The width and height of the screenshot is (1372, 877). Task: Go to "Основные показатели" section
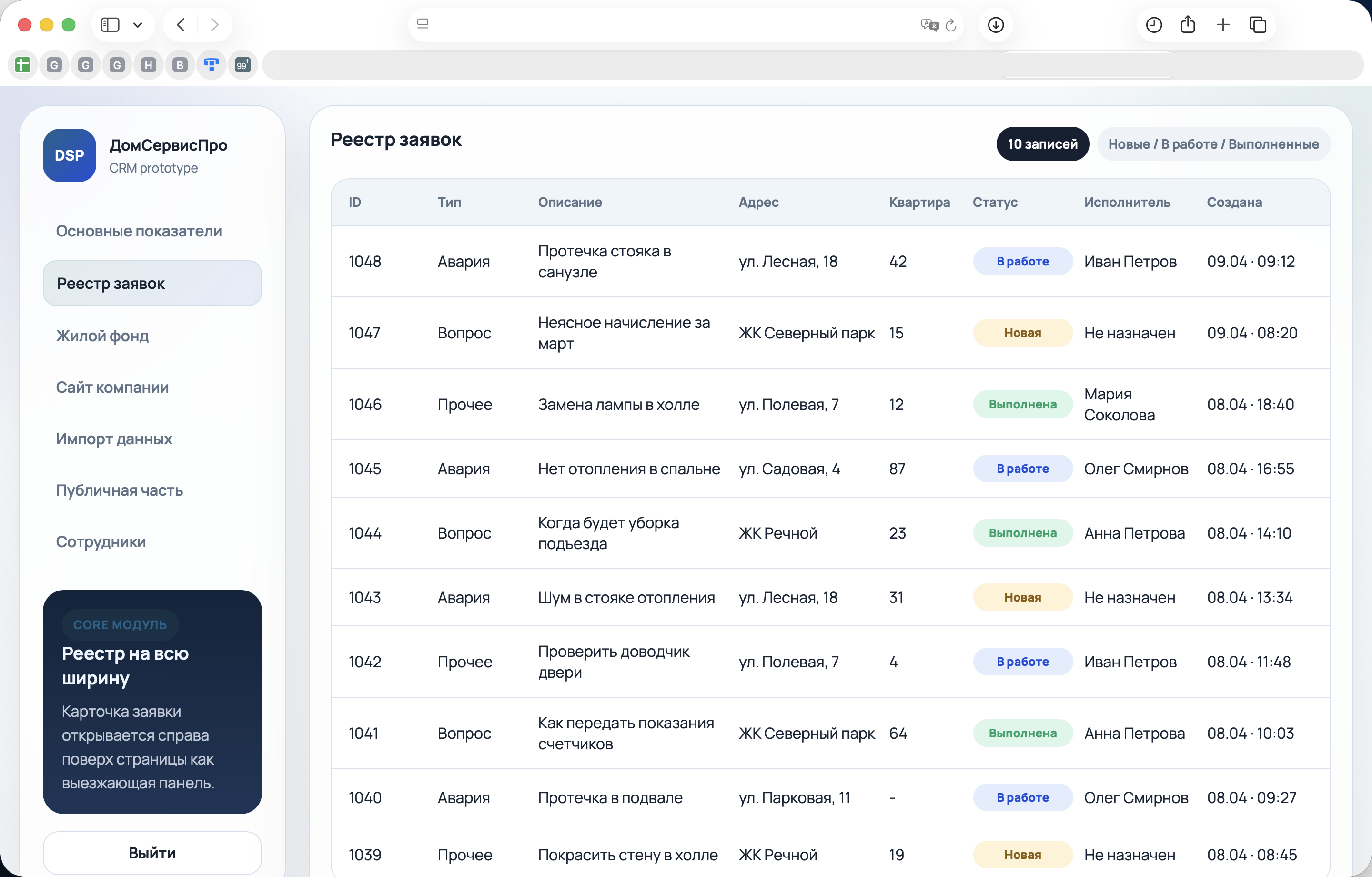(x=139, y=231)
